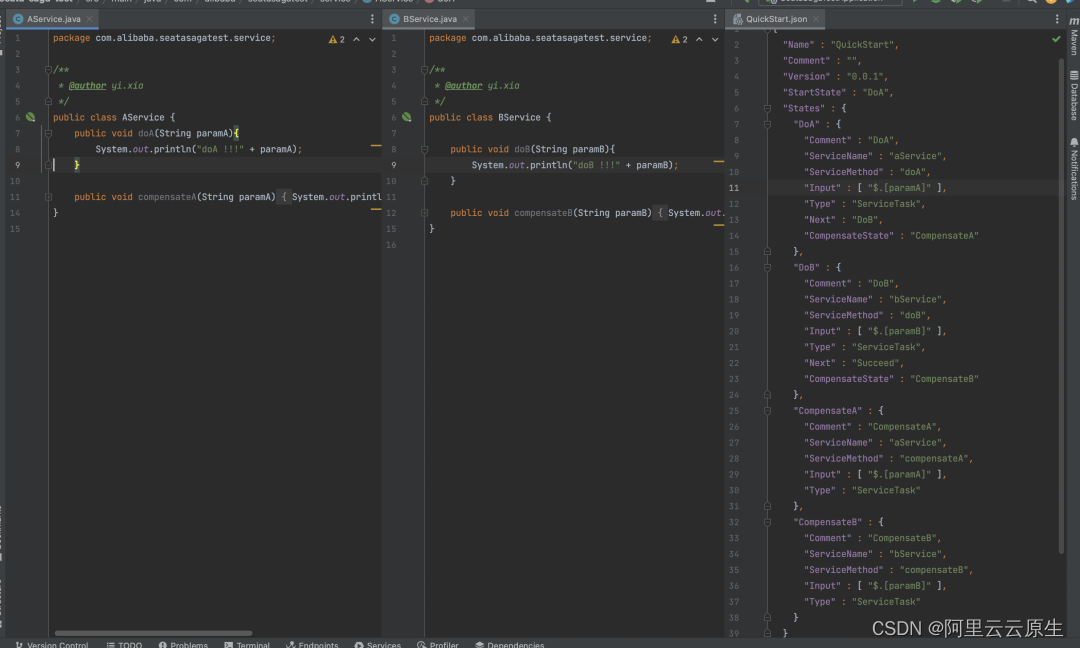Click the Spring bean gutter icon beside AService class
1080x648 pixels.
(x=30, y=117)
